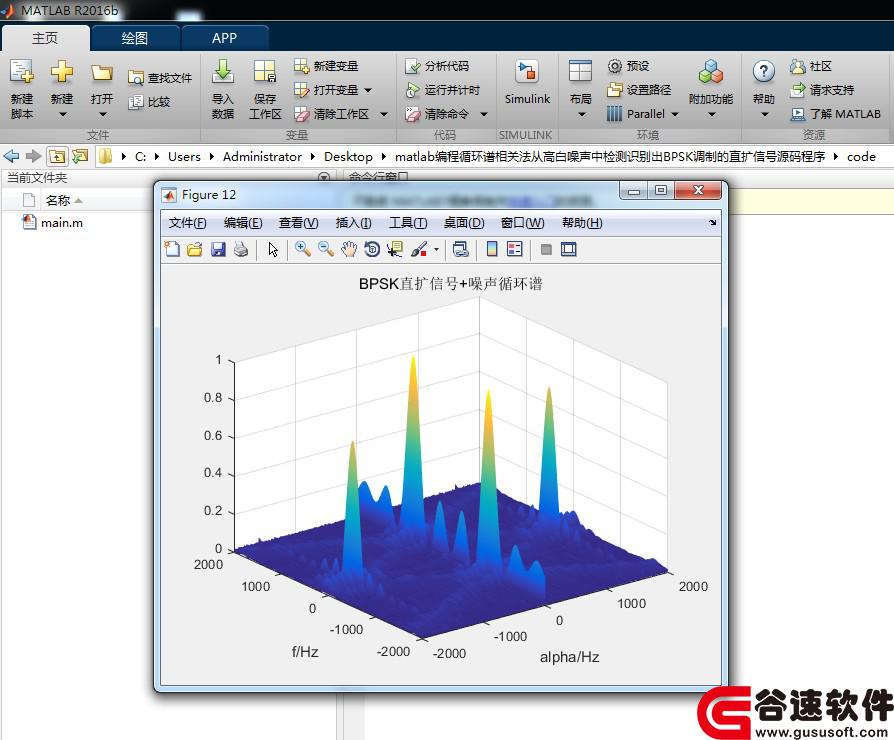The image size is (894, 740).
Task: Switch to the 绘图 (Plots) tab
Action: (x=135, y=38)
